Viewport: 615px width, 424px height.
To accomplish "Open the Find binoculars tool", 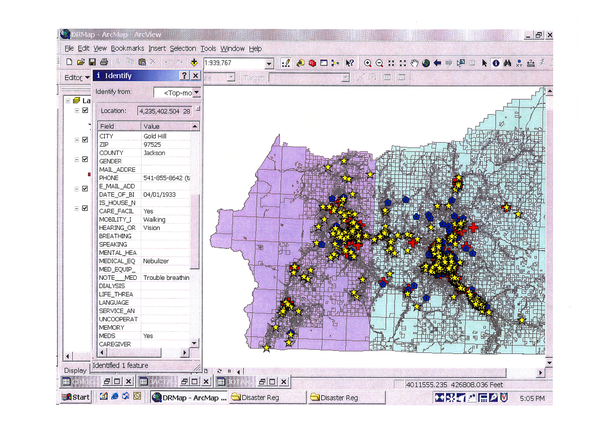I will 508,63.
